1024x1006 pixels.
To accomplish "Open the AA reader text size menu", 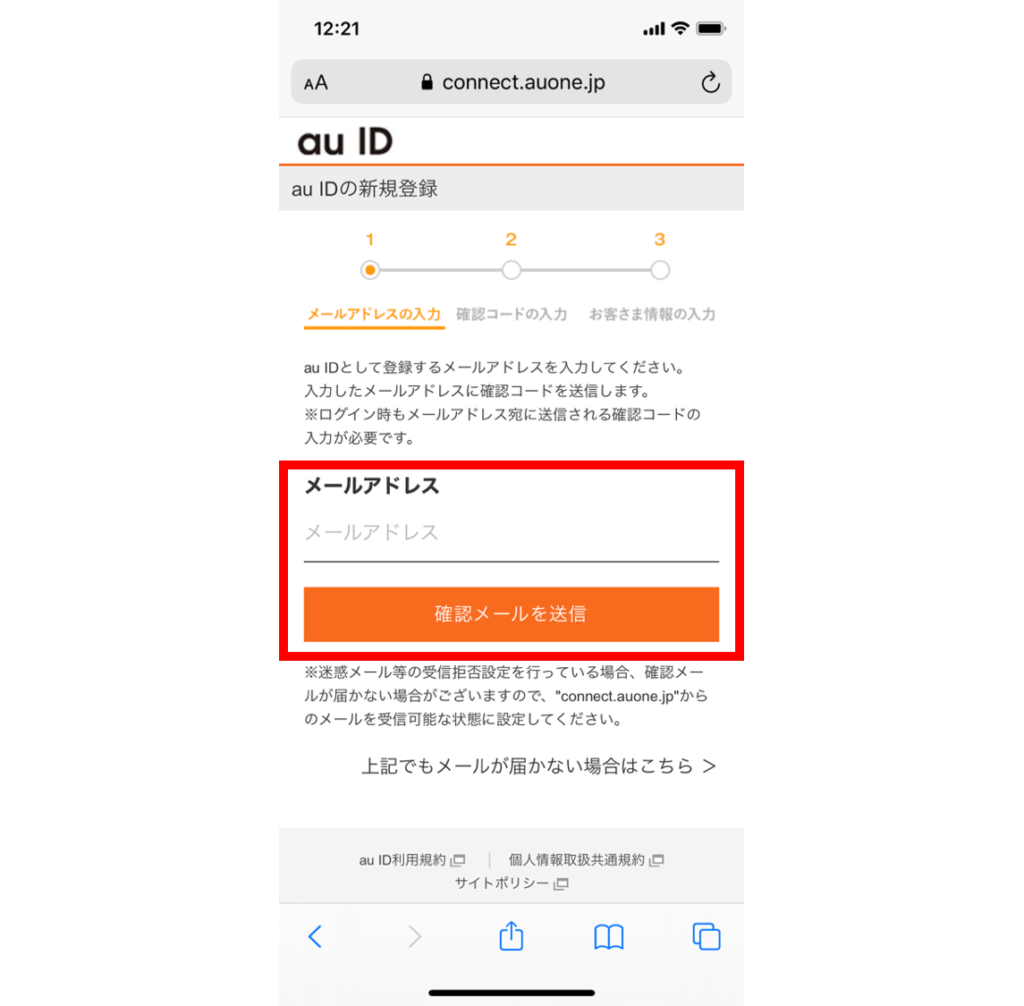I will pos(315,83).
